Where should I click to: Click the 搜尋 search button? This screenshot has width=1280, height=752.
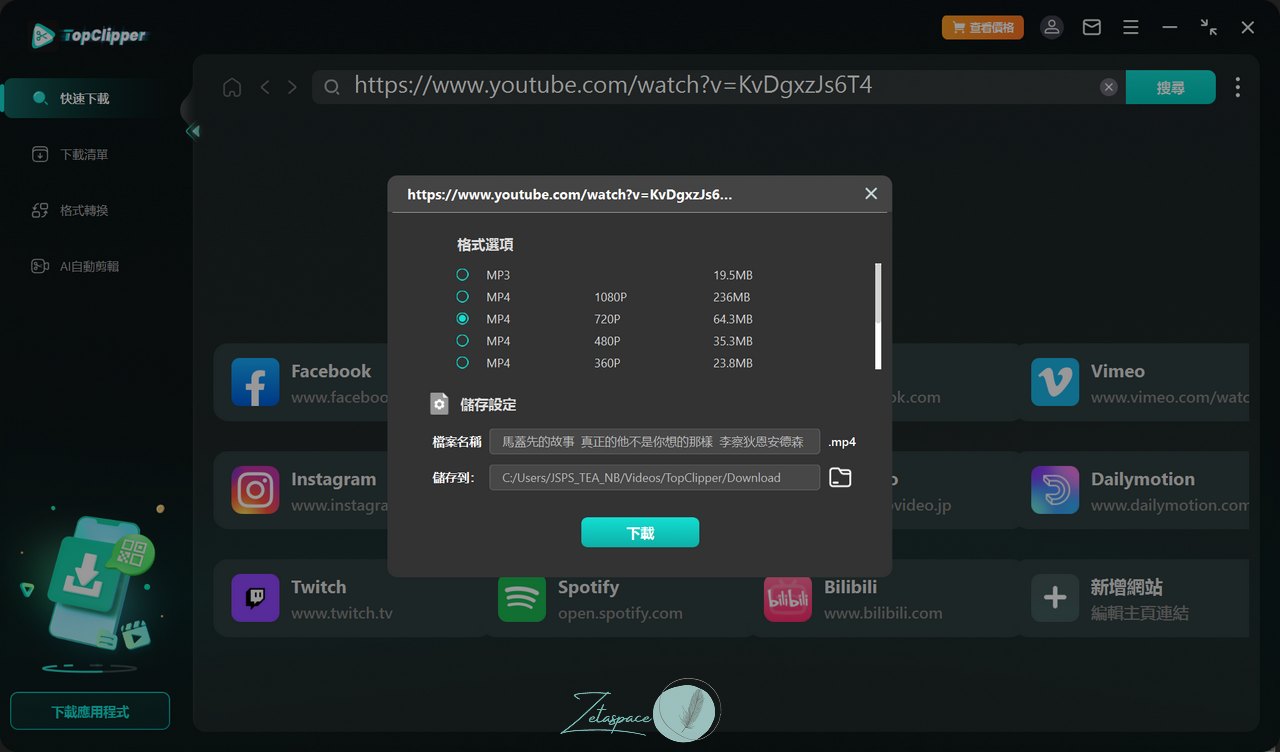click(1171, 87)
